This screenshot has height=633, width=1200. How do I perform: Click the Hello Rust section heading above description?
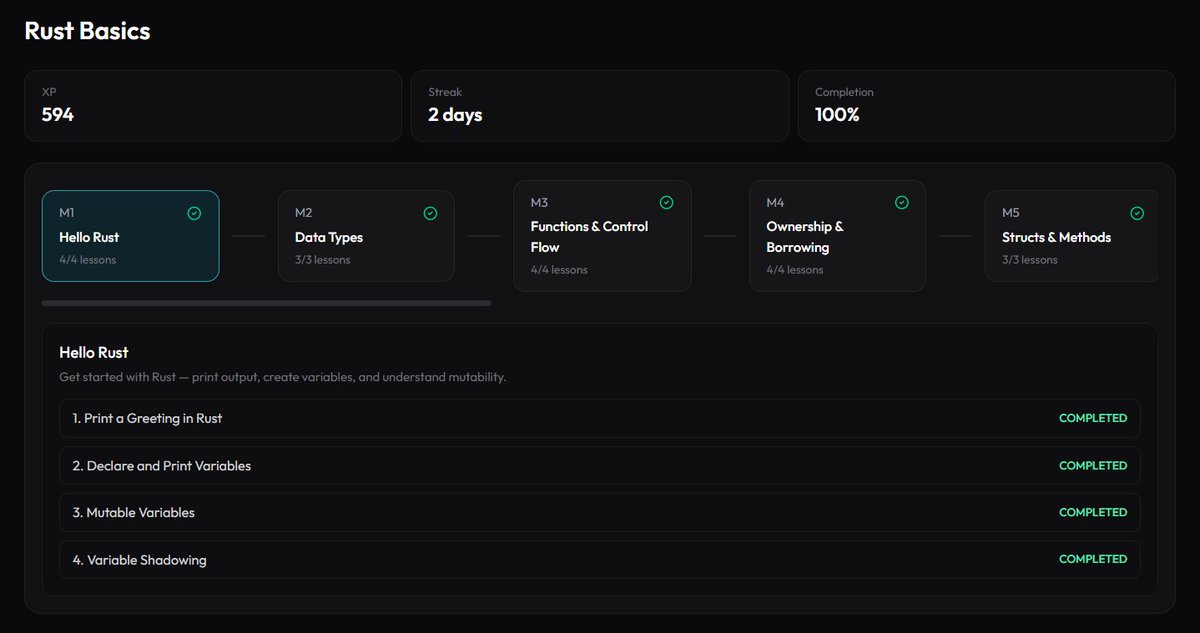click(94, 352)
